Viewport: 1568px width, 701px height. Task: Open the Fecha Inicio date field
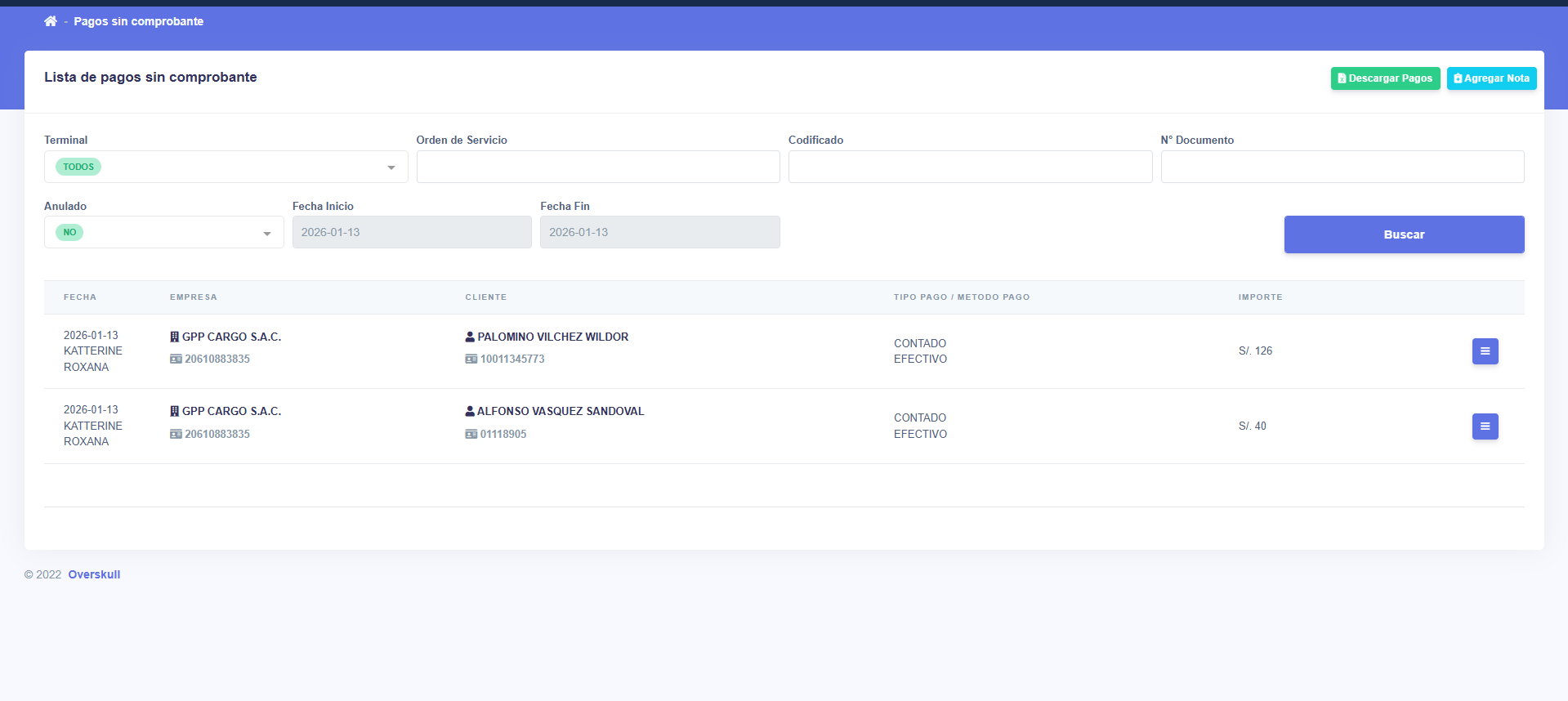412,232
